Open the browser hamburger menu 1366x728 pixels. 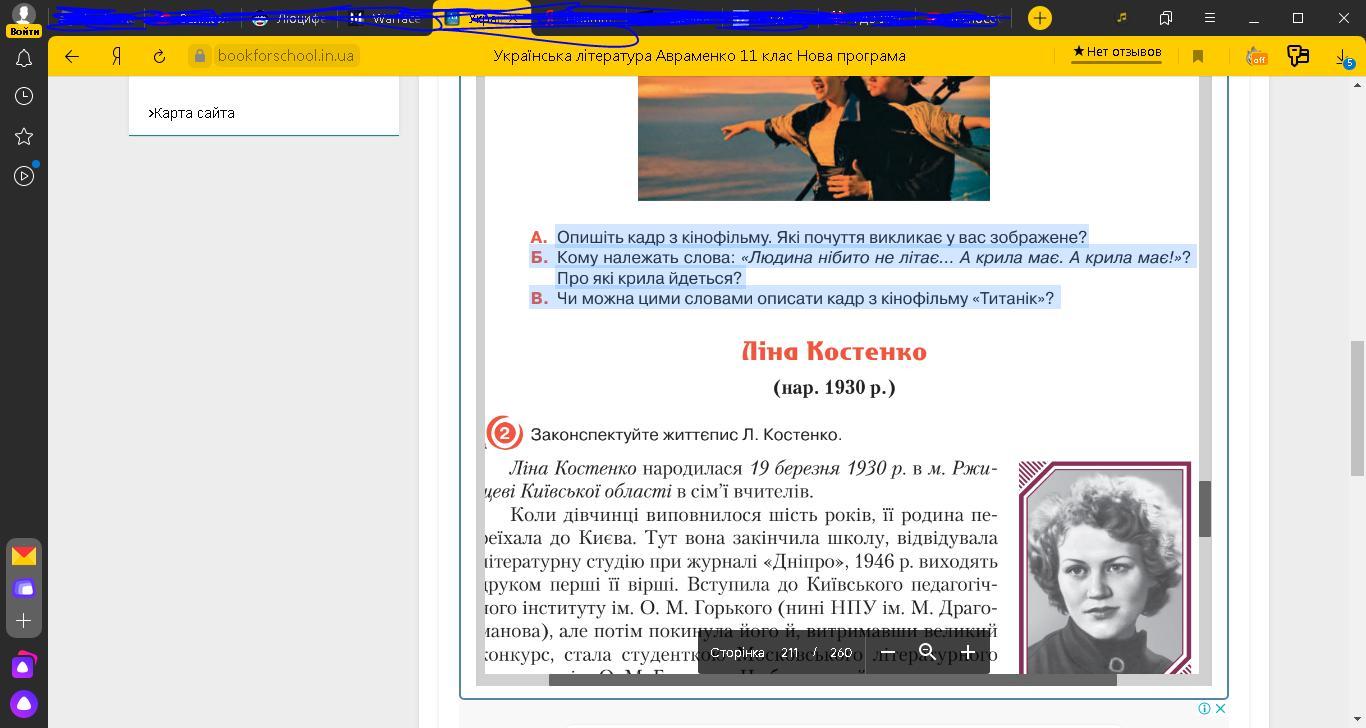tap(1209, 18)
